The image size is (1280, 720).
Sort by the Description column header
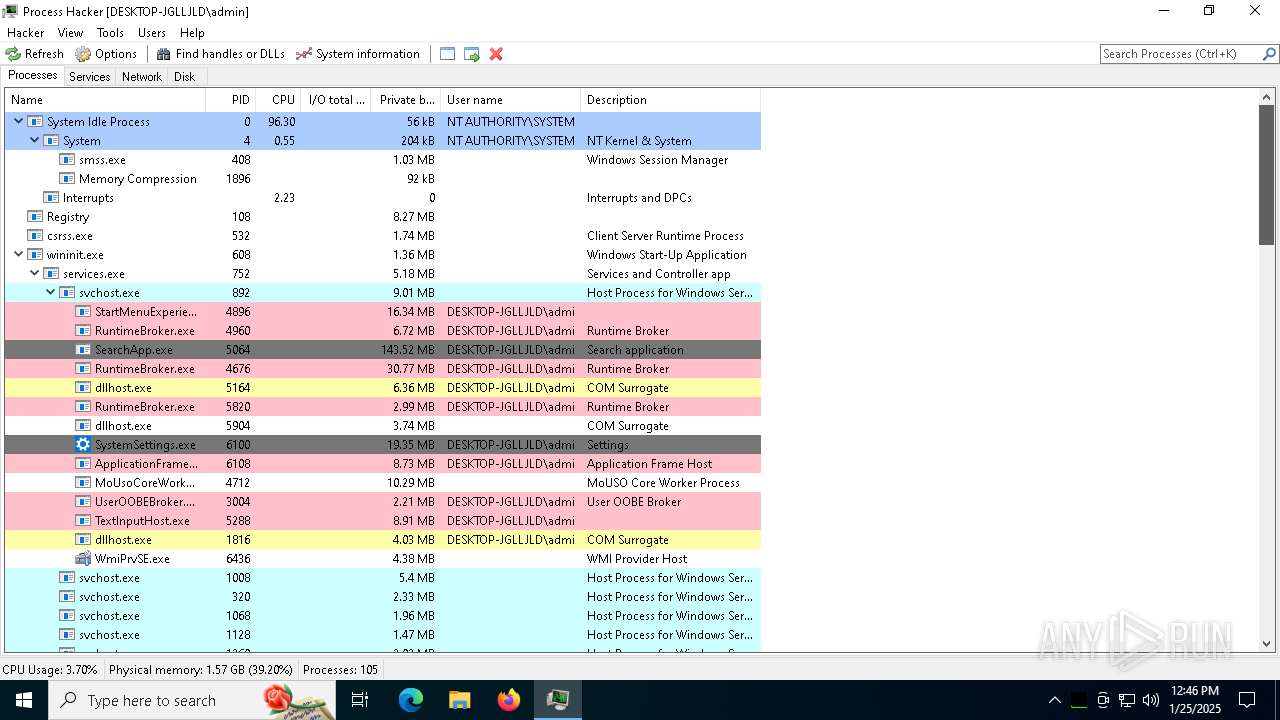671,100
